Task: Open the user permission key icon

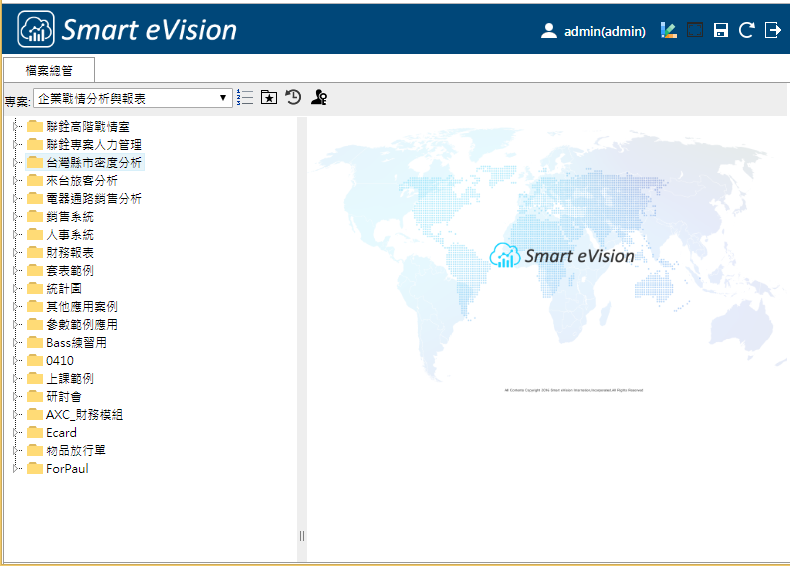Action: coord(319,97)
